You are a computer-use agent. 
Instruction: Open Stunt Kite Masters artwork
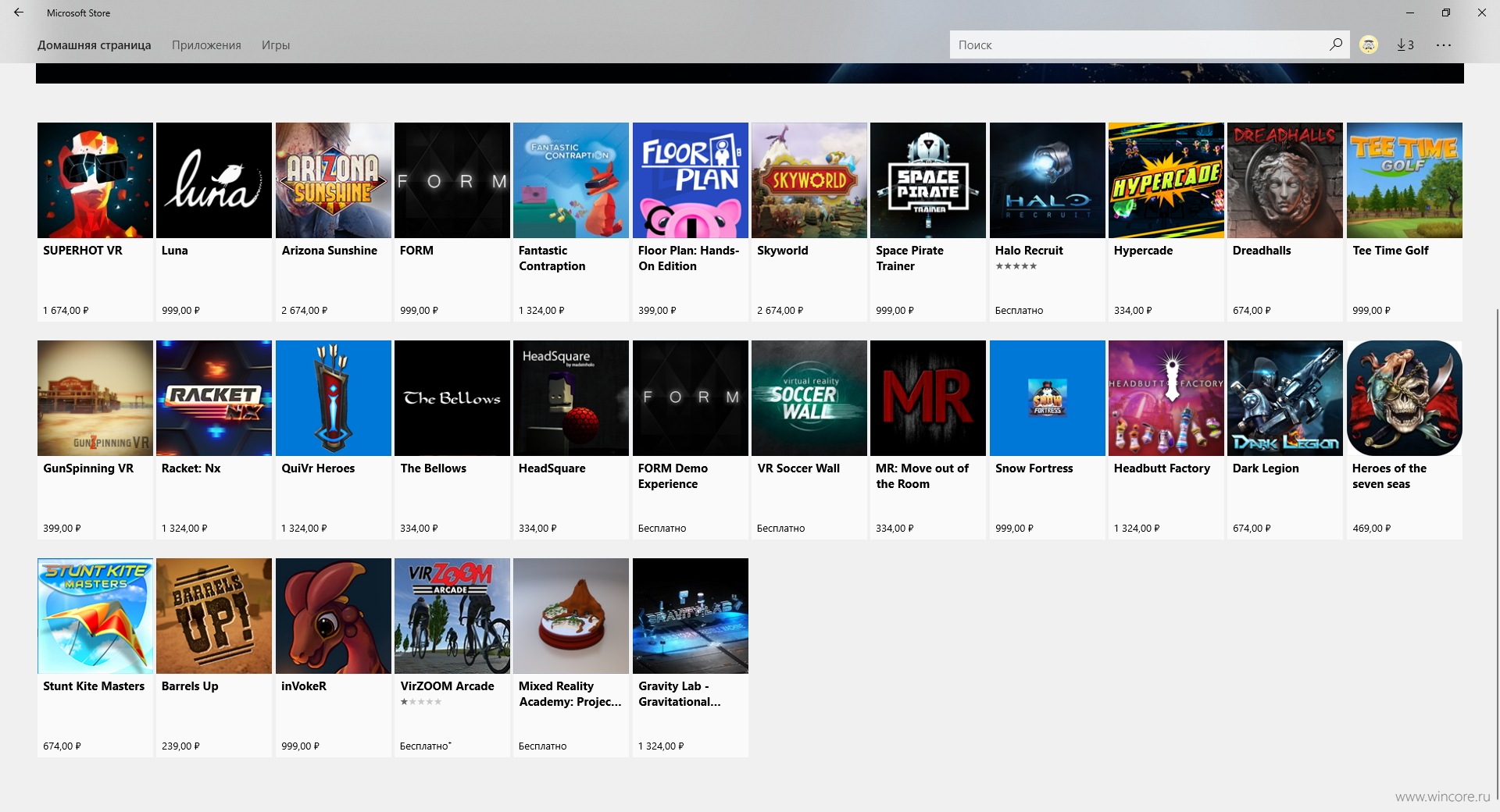coord(95,616)
